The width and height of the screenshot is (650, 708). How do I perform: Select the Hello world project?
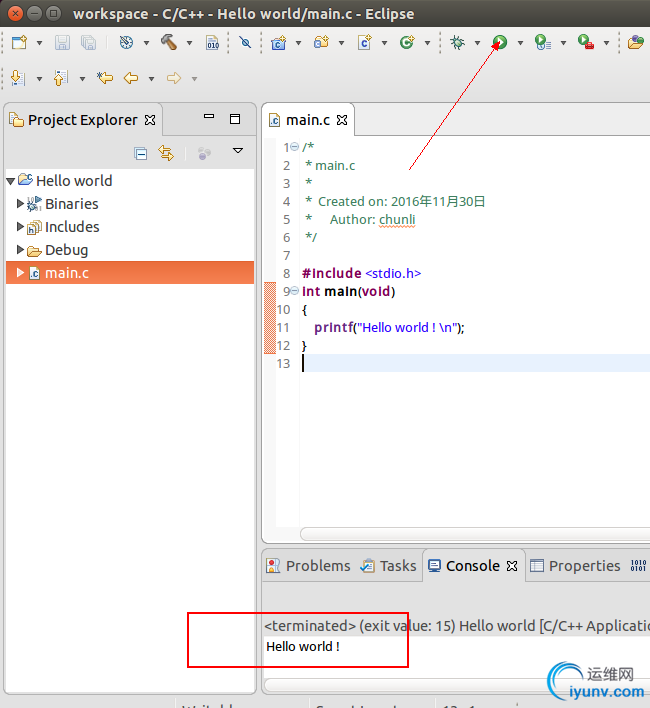tap(74, 181)
